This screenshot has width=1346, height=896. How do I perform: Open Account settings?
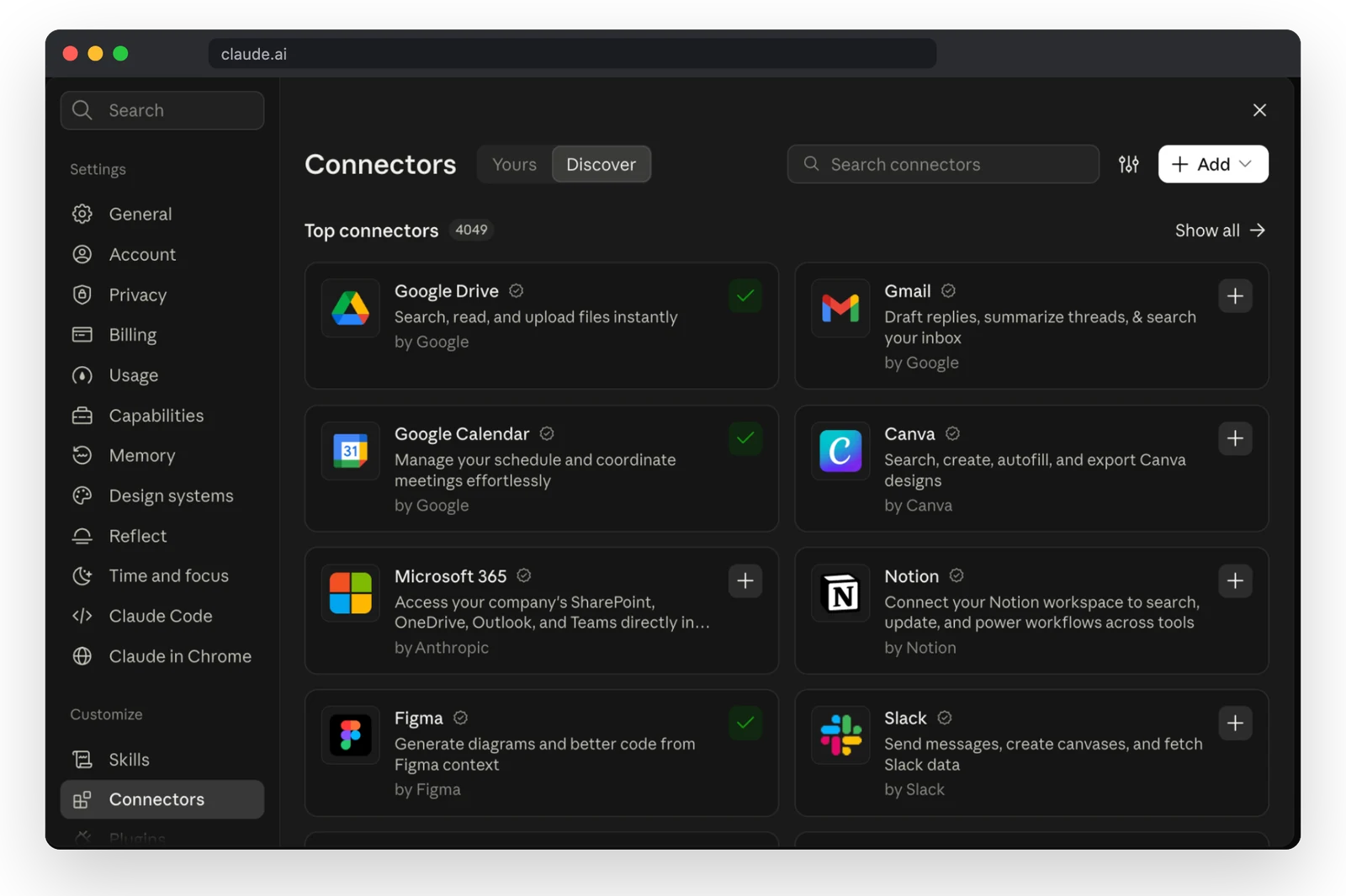tap(162, 254)
